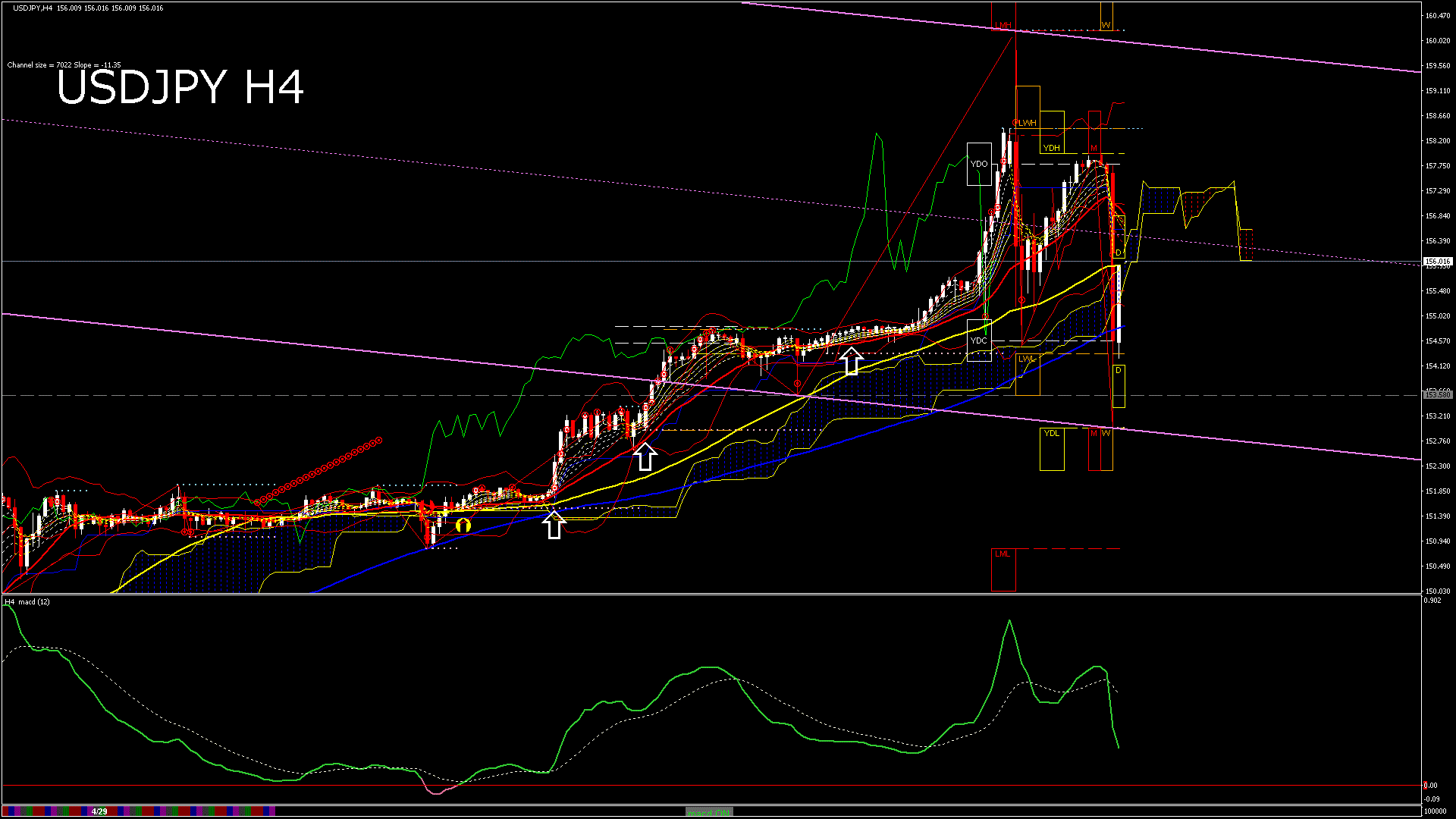Click the gray 153.580 price level label
This screenshot has height=819, width=1456.
[1437, 395]
